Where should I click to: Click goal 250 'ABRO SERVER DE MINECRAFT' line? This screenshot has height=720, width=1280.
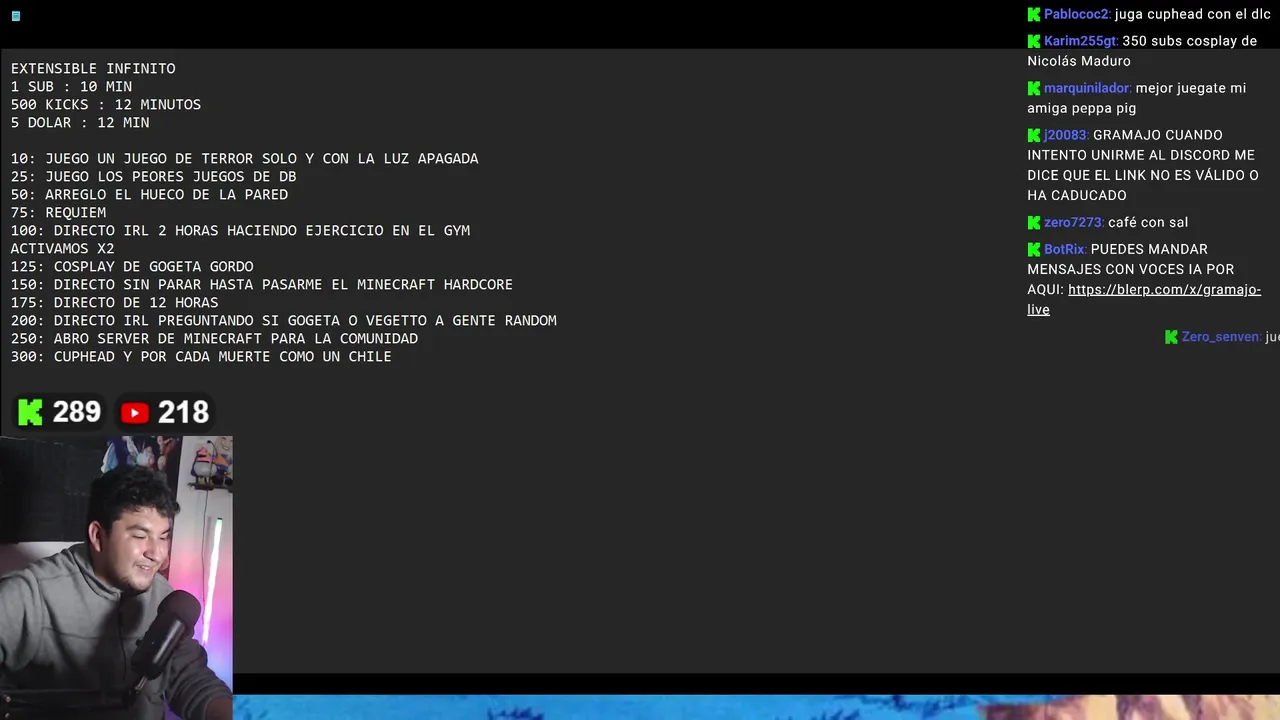tap(214, 339)
